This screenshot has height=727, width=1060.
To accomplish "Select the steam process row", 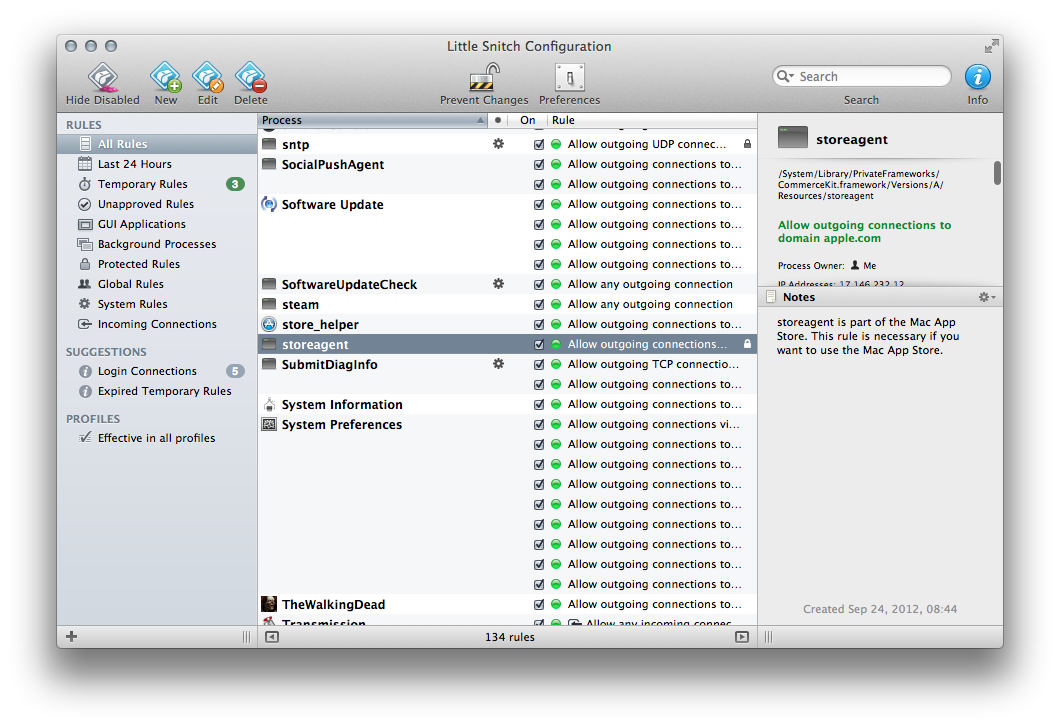I will [508, 304].
